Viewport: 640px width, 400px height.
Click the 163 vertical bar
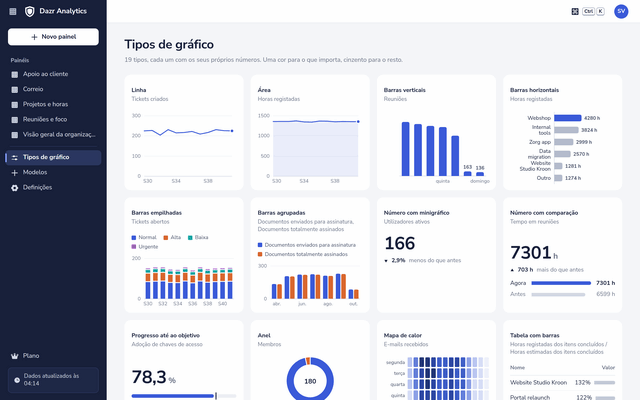467,174
